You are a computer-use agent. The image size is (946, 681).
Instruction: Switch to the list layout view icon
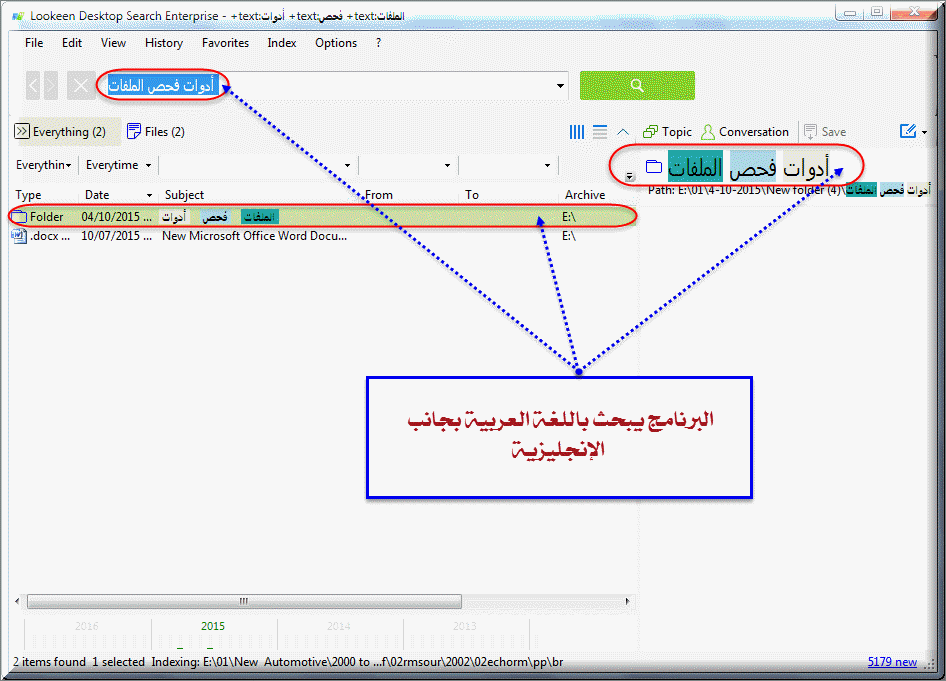tap(600, 131)
